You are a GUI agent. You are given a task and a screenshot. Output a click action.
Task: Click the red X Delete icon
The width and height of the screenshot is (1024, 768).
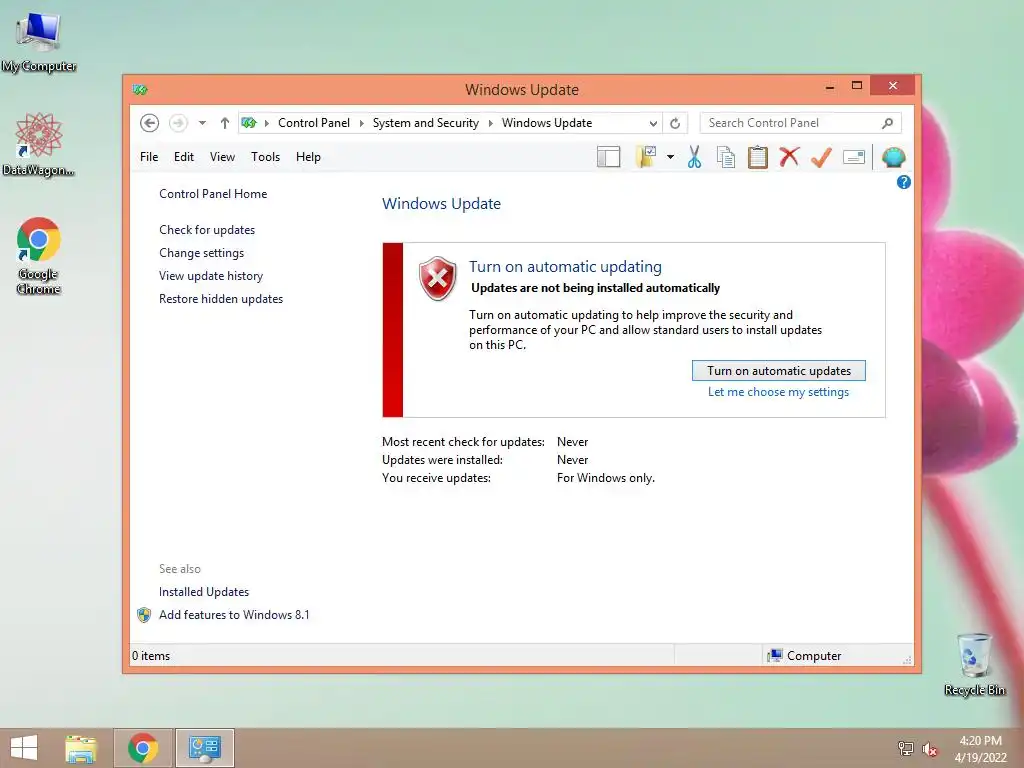point(789,157)
